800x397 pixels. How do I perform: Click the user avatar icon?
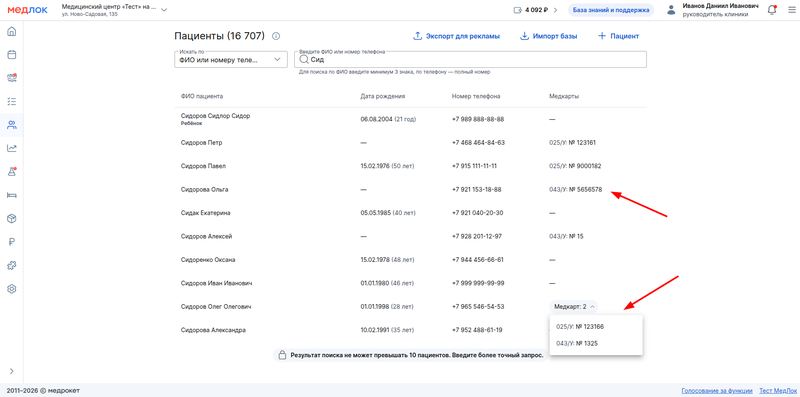(x=671, y=10)
